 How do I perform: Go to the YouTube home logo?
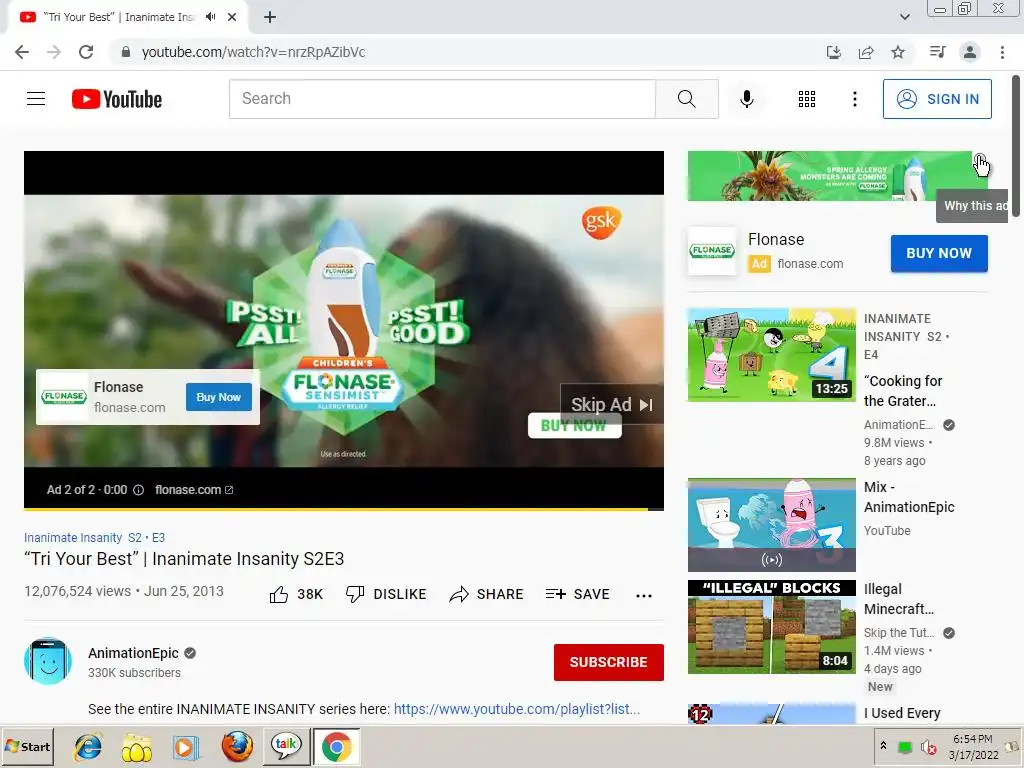[117, 99]
